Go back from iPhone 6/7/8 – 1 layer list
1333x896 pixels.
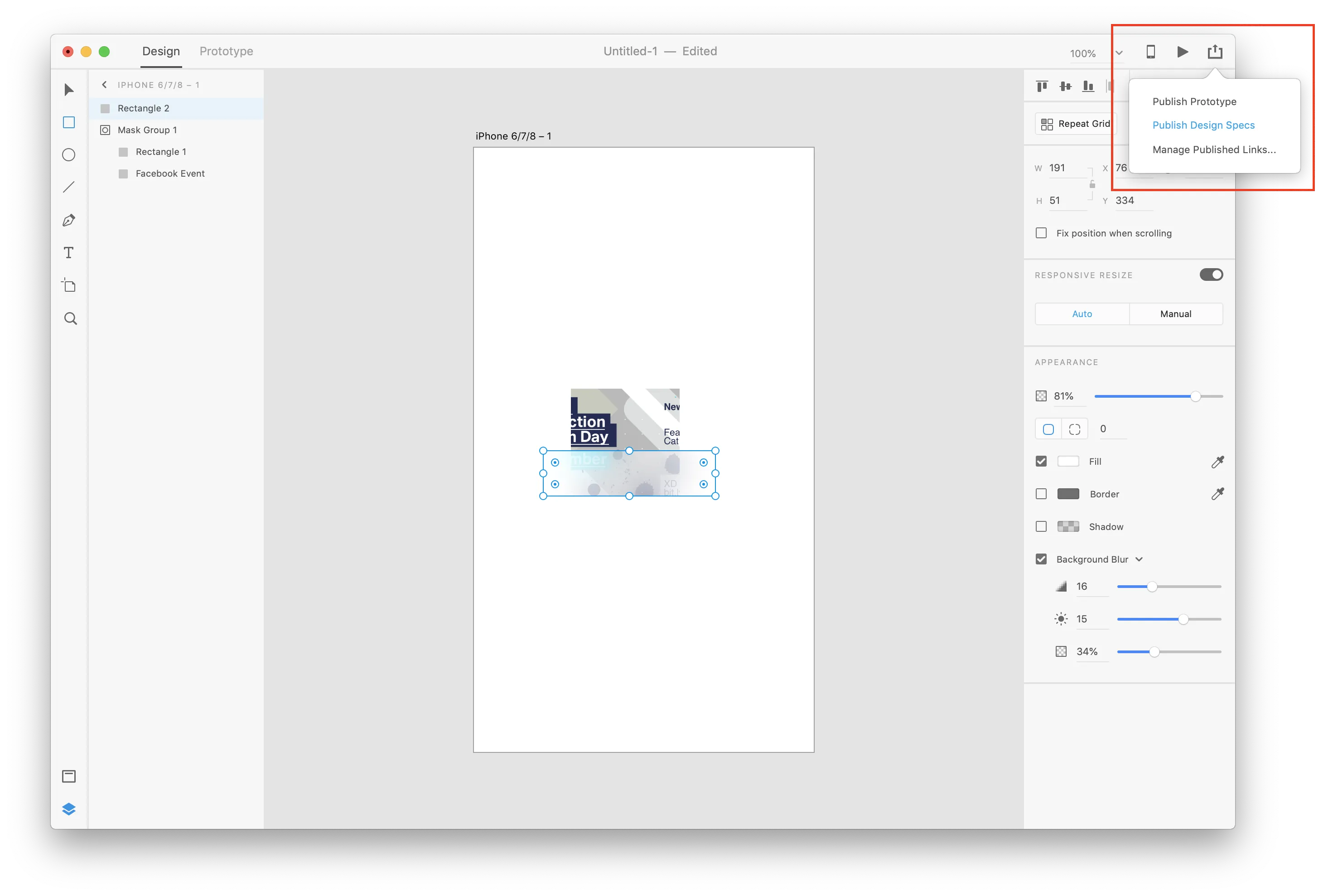(104, 85)
